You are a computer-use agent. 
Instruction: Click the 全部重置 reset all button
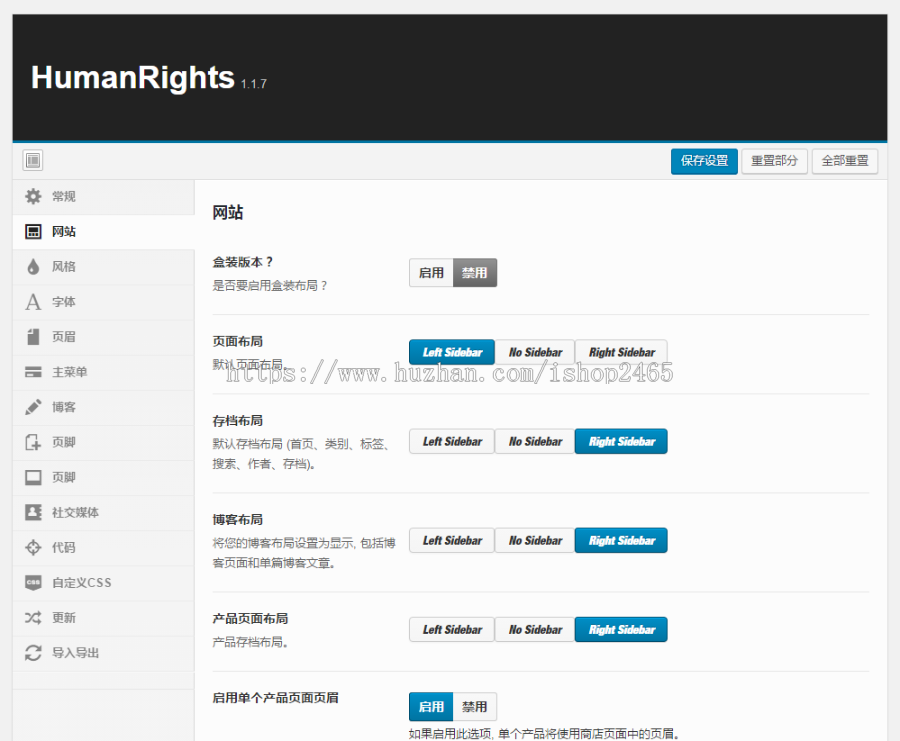pyautogui.click(x=845, y=161)
